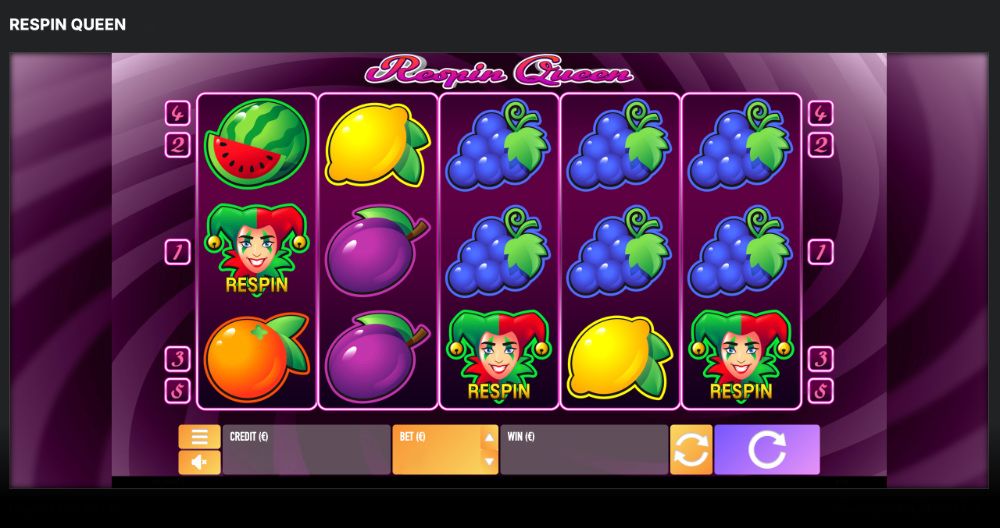
Task: Click the purple spin button
Action: coord(767,450)
